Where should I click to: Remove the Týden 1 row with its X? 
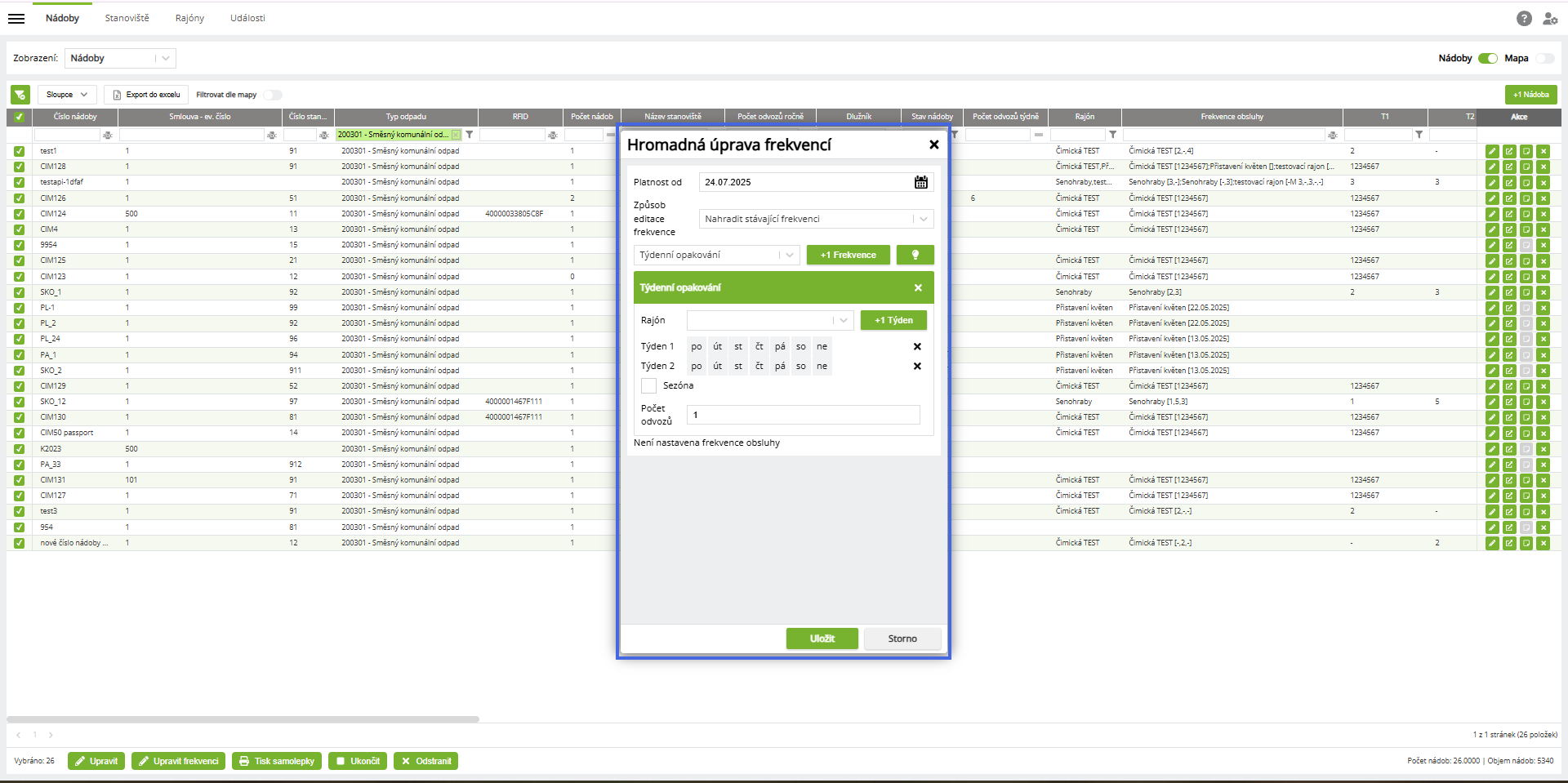pyautogui.click(x=917, y=346)
